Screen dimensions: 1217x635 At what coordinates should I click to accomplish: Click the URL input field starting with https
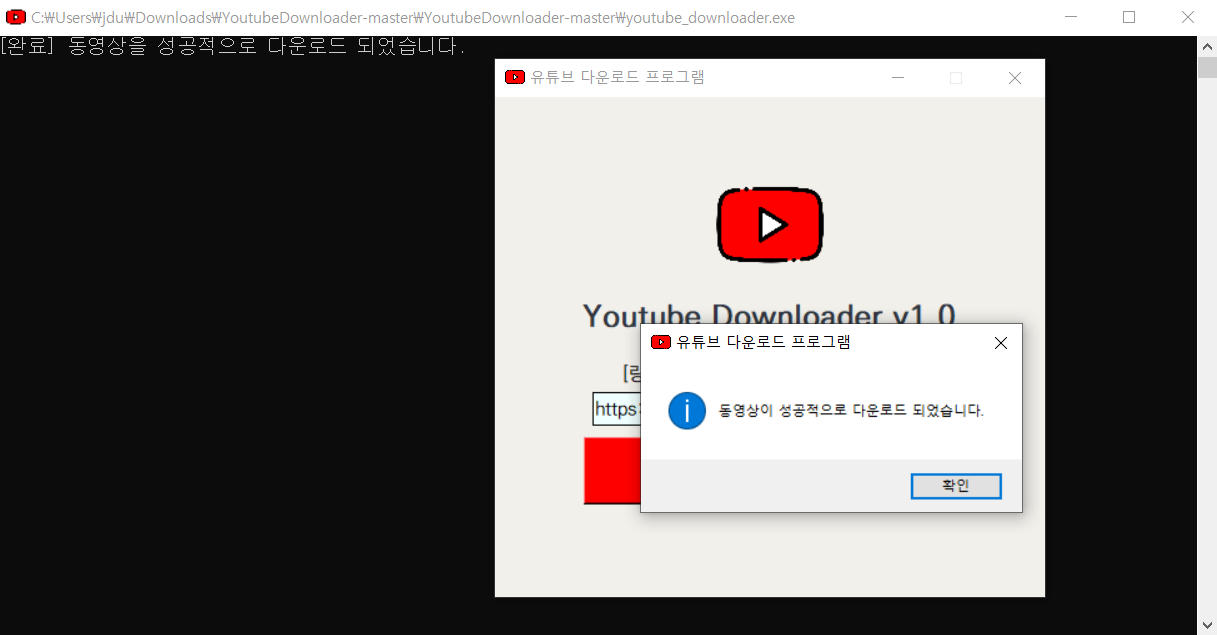[x=616, y=409]
